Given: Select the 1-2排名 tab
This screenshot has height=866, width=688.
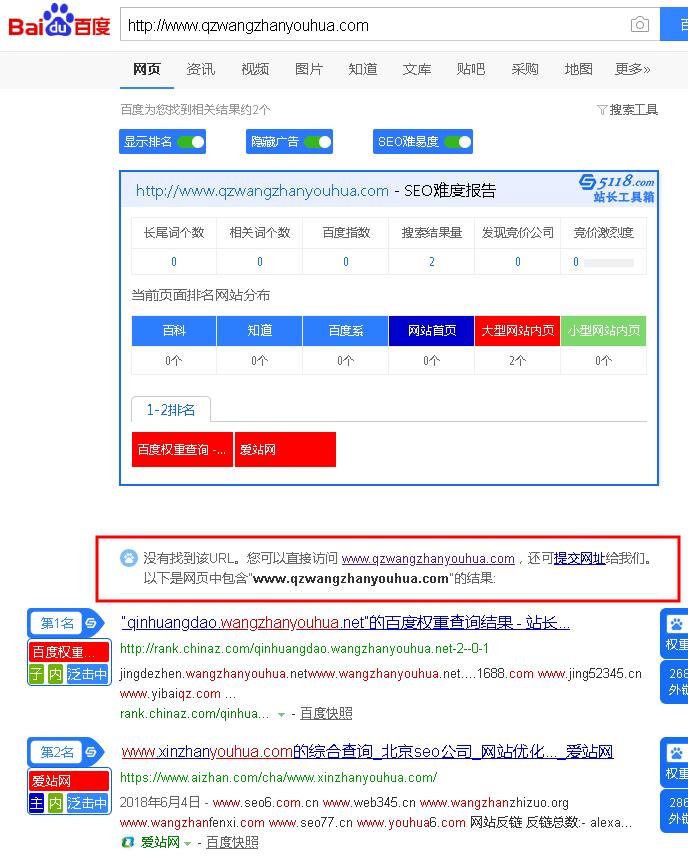Looking at the screenshot, I should [171, 410].
